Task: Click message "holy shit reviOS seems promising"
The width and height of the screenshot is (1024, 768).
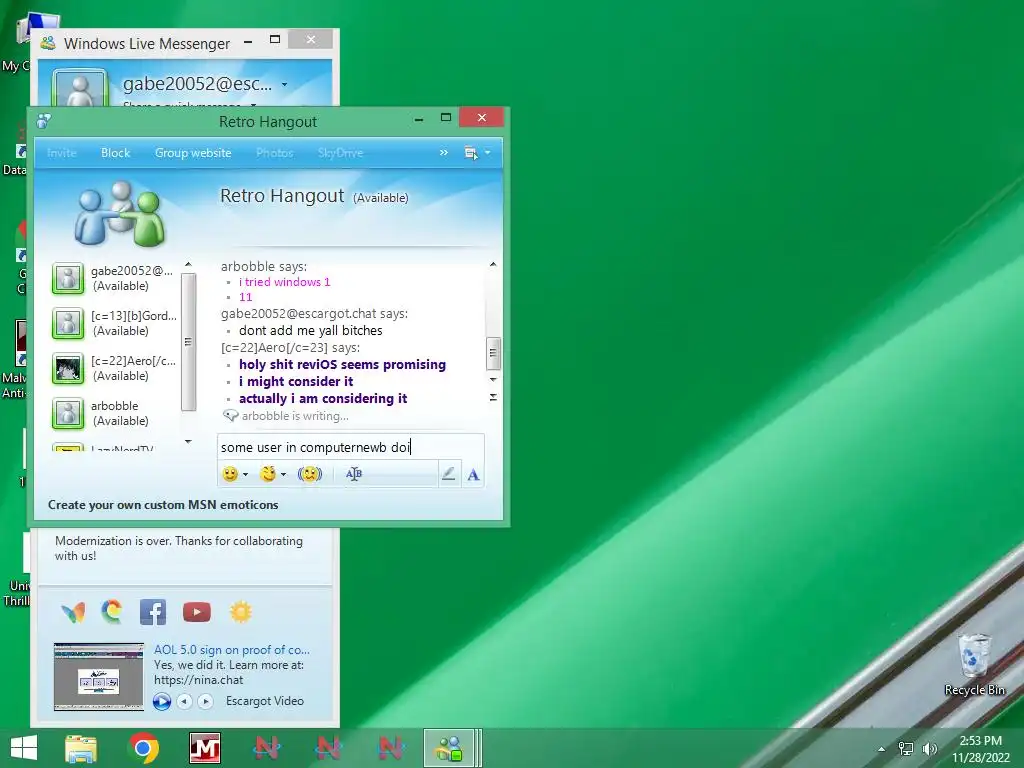Action: [x=342, y=364]
